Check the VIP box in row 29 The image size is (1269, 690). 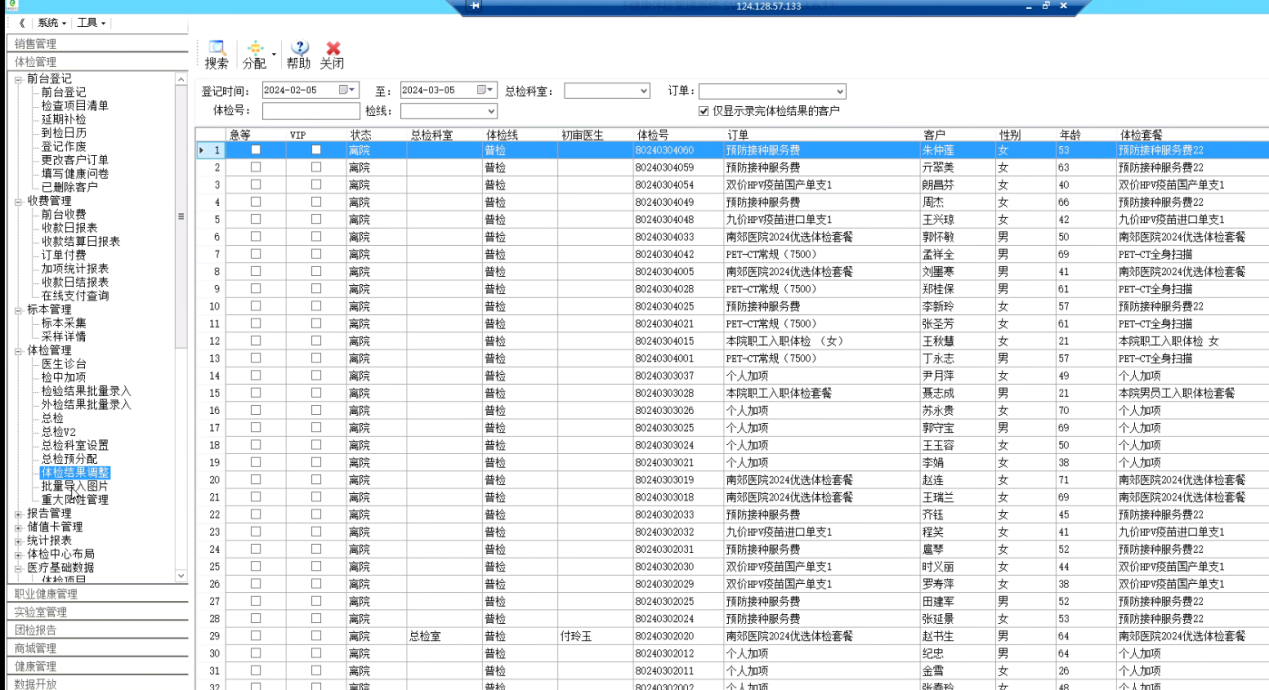point(316,635)
